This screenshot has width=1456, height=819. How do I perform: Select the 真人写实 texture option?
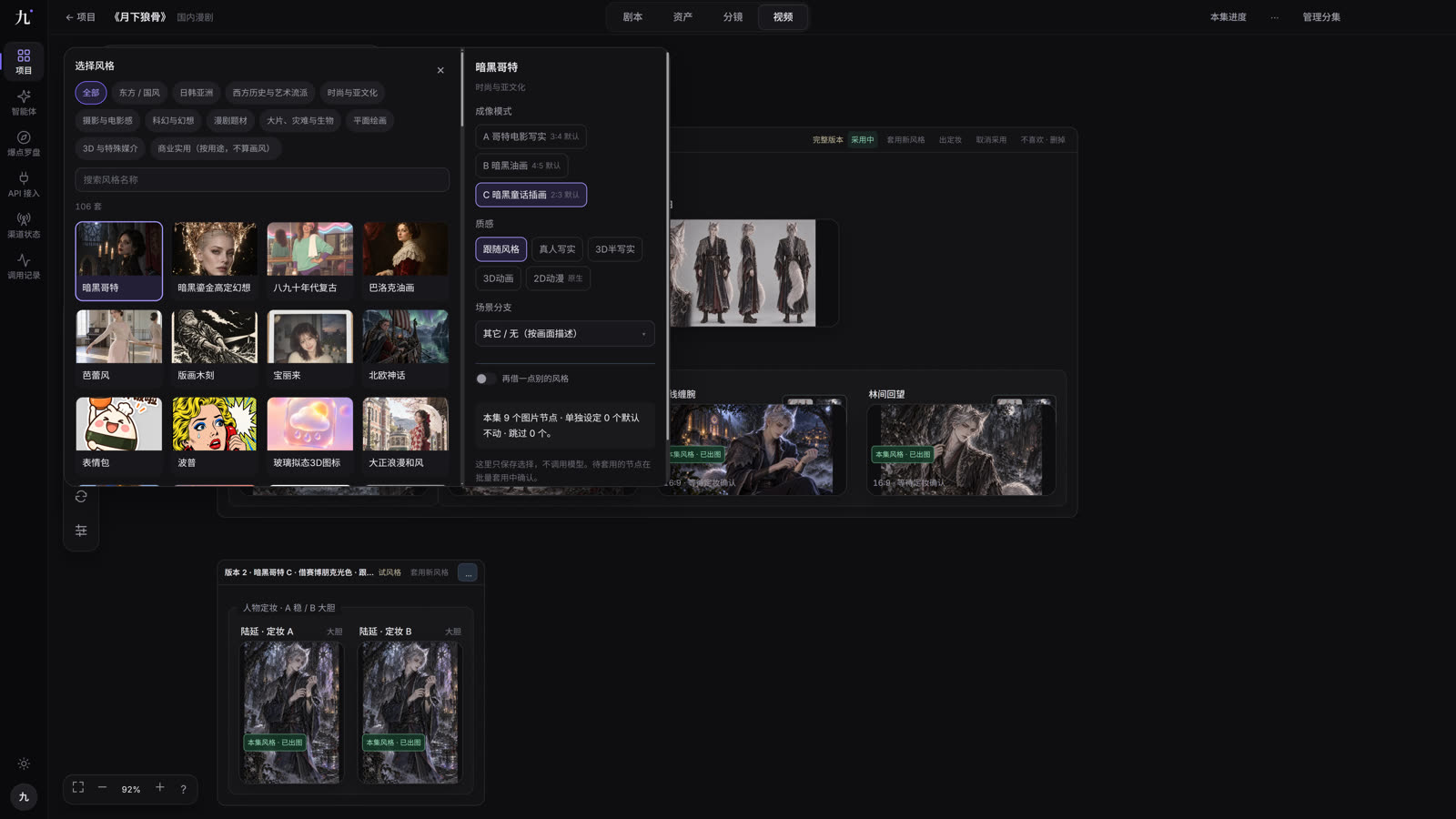557,249
